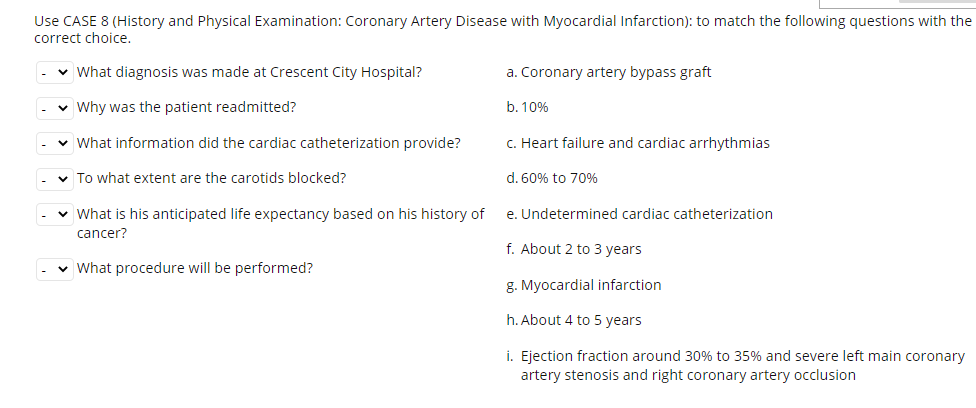The width and height of the screenshot is (976, 408).
Task: Open dropdown for procedure to be performed
Action: 55,269
